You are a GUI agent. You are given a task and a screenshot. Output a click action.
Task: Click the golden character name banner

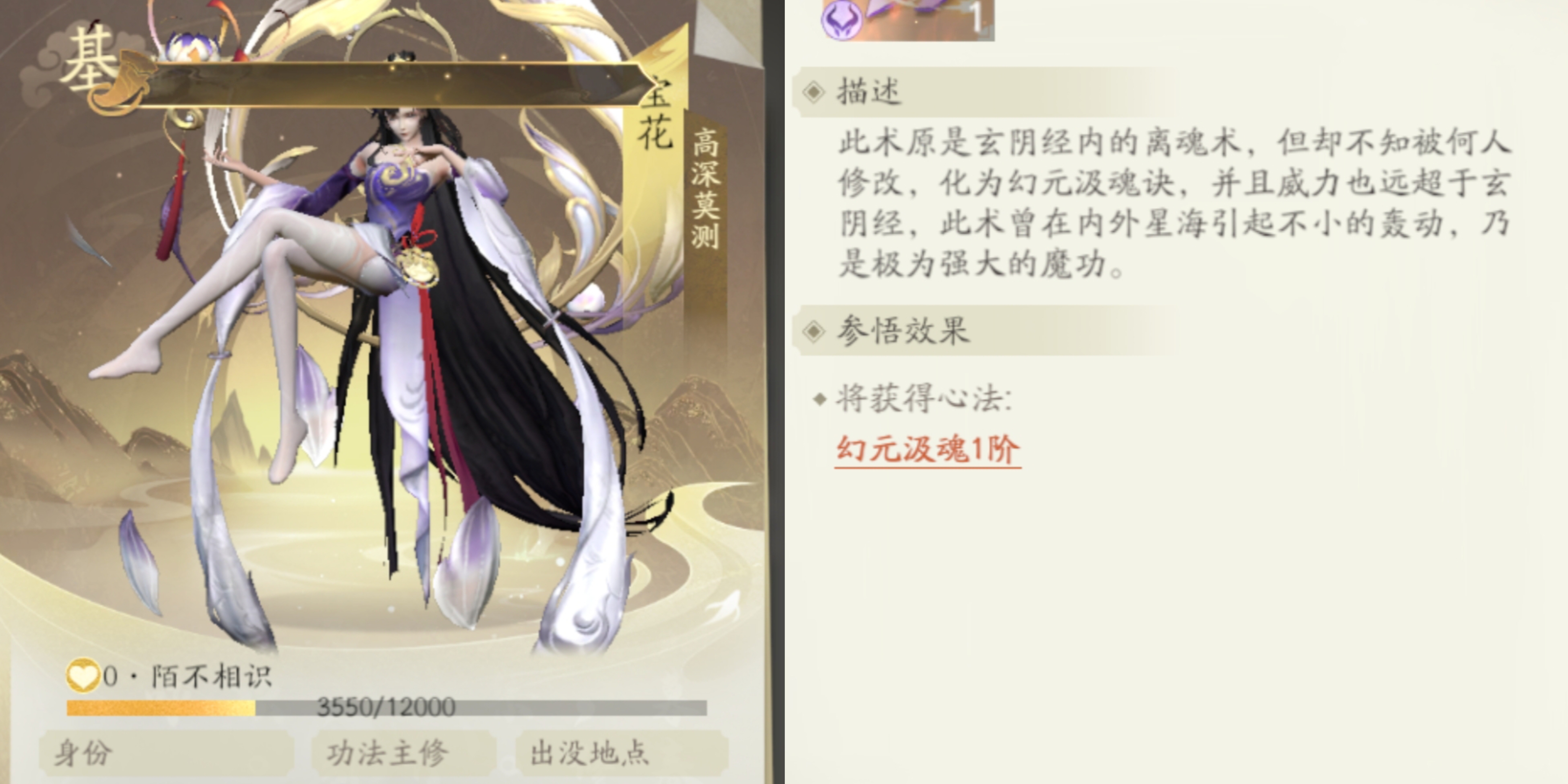[390, 85]
